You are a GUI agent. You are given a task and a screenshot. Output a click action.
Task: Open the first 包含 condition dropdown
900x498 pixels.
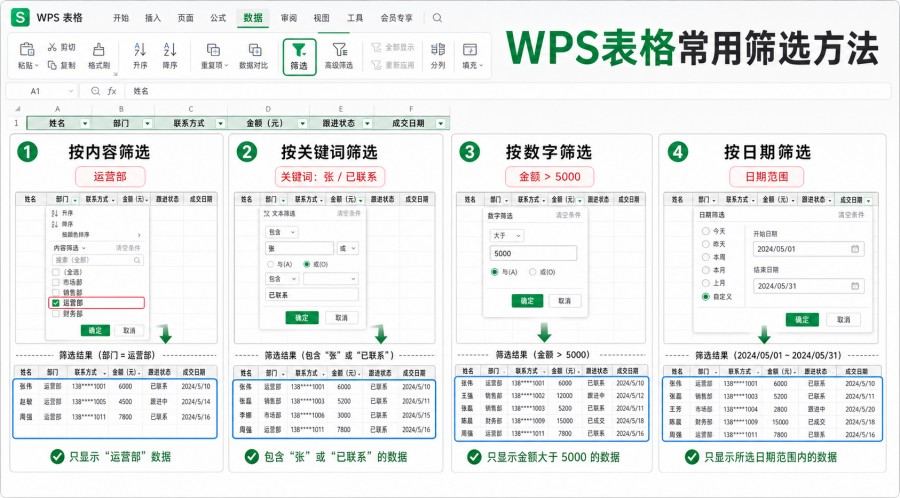[281, 232]
